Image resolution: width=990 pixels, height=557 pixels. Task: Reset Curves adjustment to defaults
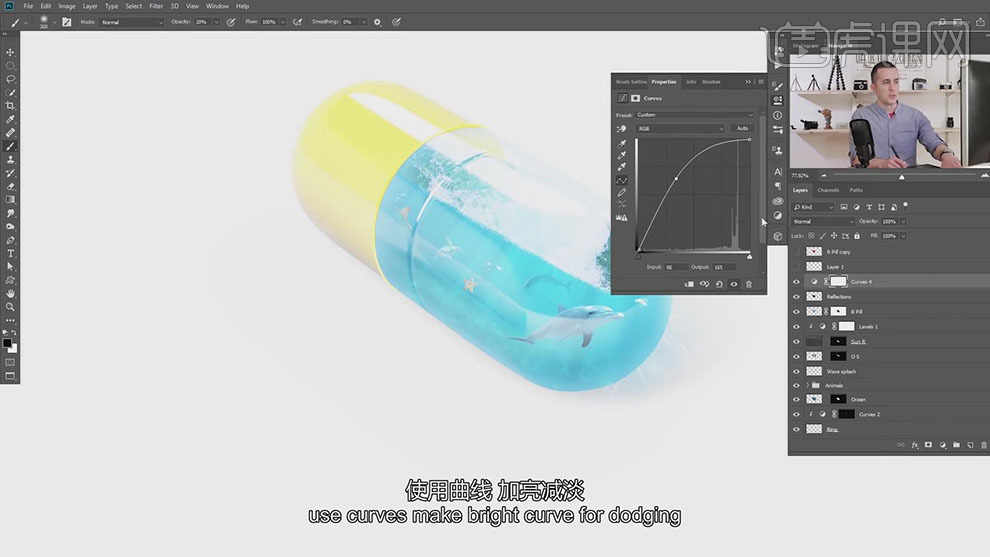pyautogui.click(x=719, y=284)
